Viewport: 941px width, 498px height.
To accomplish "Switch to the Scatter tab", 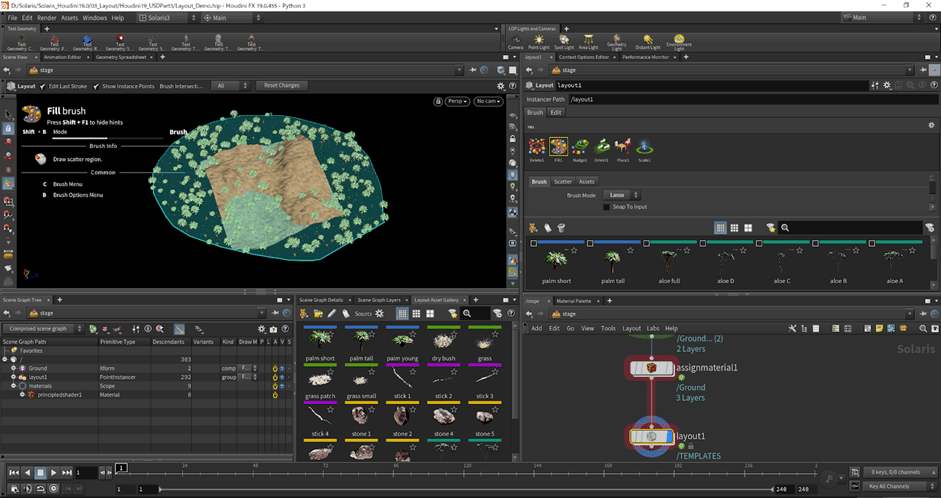I will pos(563,181).
